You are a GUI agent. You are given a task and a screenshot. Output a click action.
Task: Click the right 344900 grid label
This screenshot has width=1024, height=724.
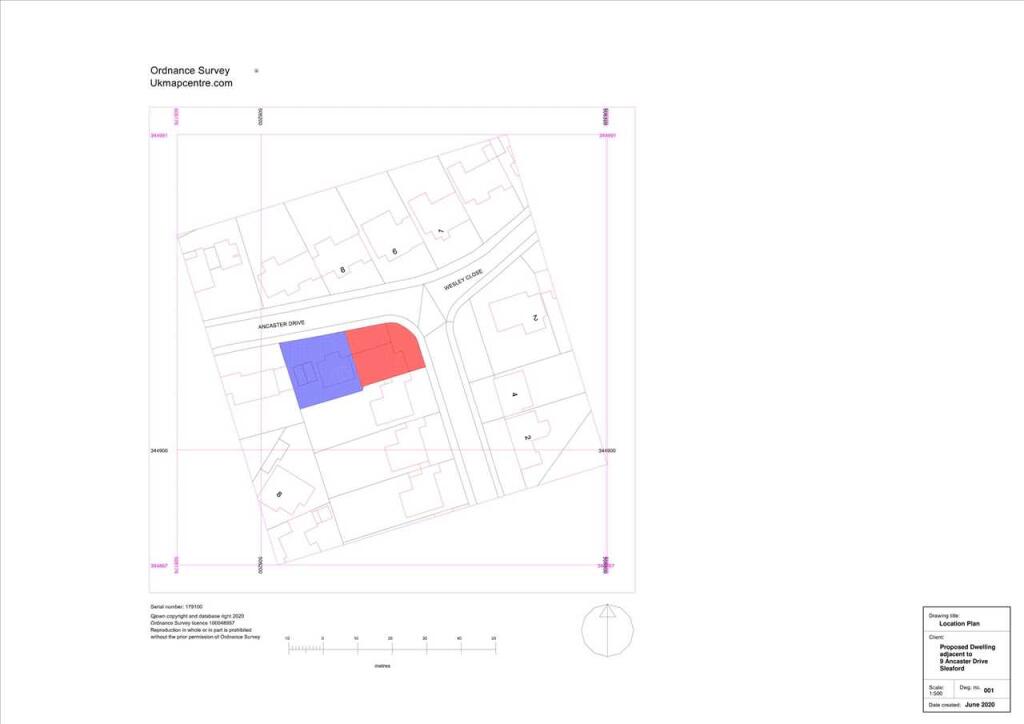[608, 451]
